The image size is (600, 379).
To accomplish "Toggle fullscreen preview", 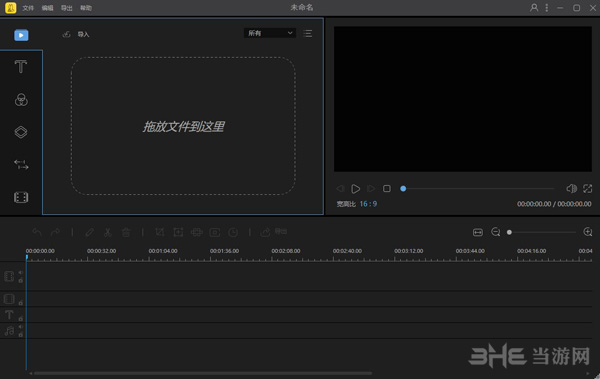I will [x=587, y=188].
